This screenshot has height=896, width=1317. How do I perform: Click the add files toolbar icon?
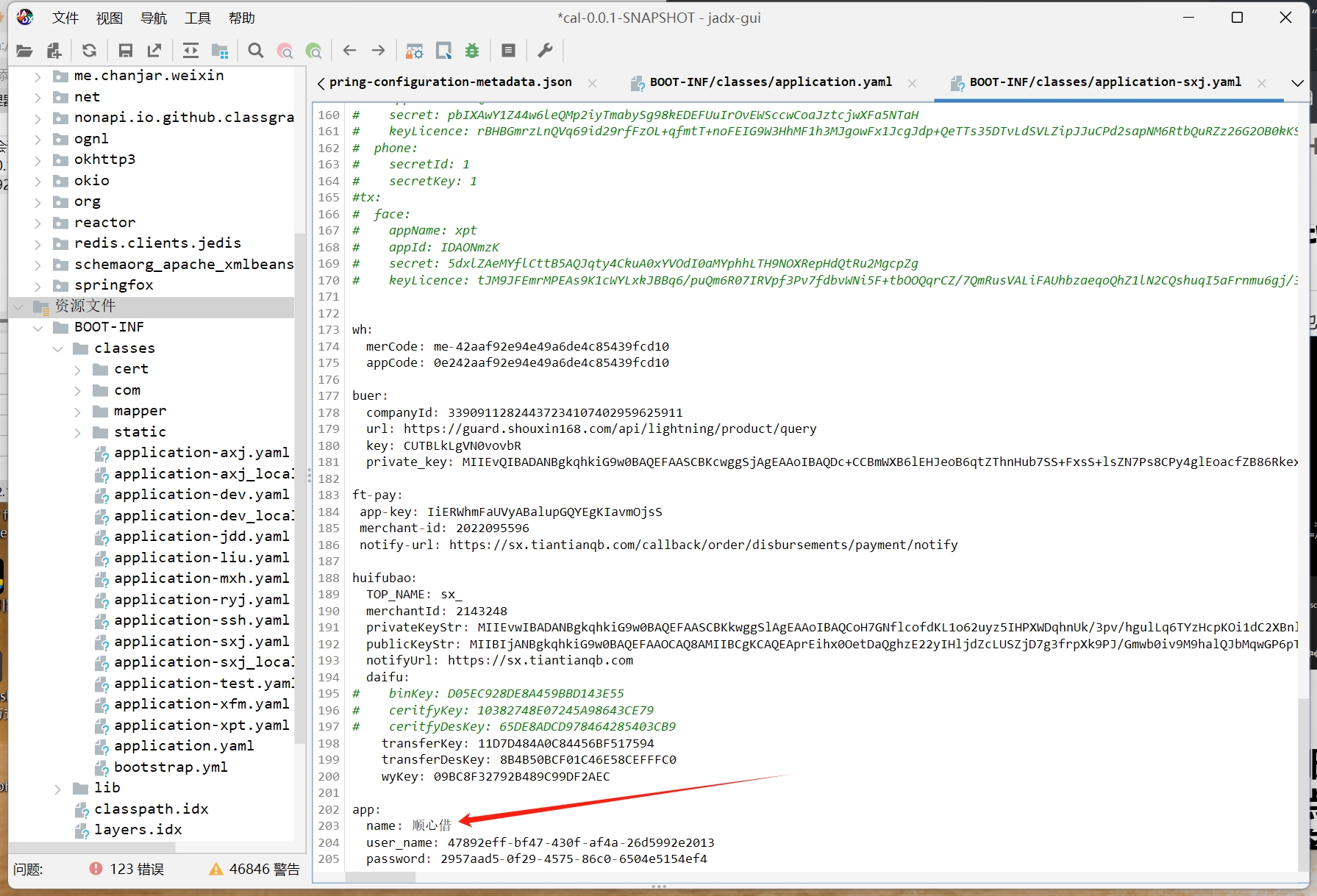54,51
